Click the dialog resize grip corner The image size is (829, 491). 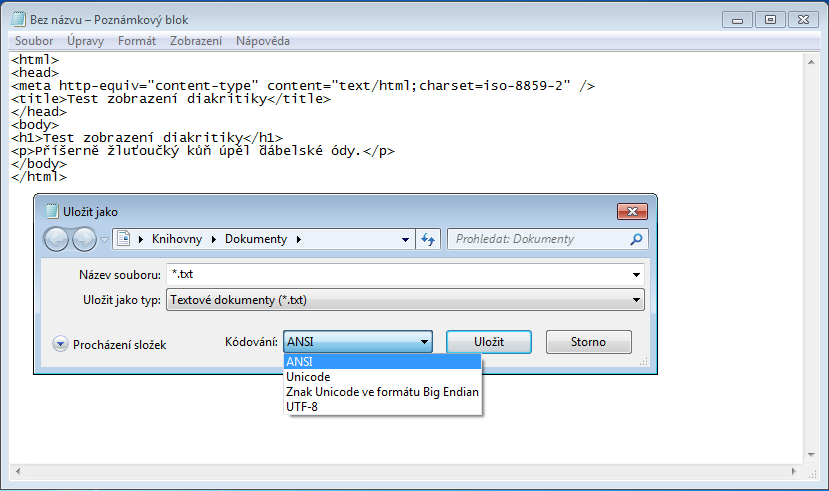[643, 362]
